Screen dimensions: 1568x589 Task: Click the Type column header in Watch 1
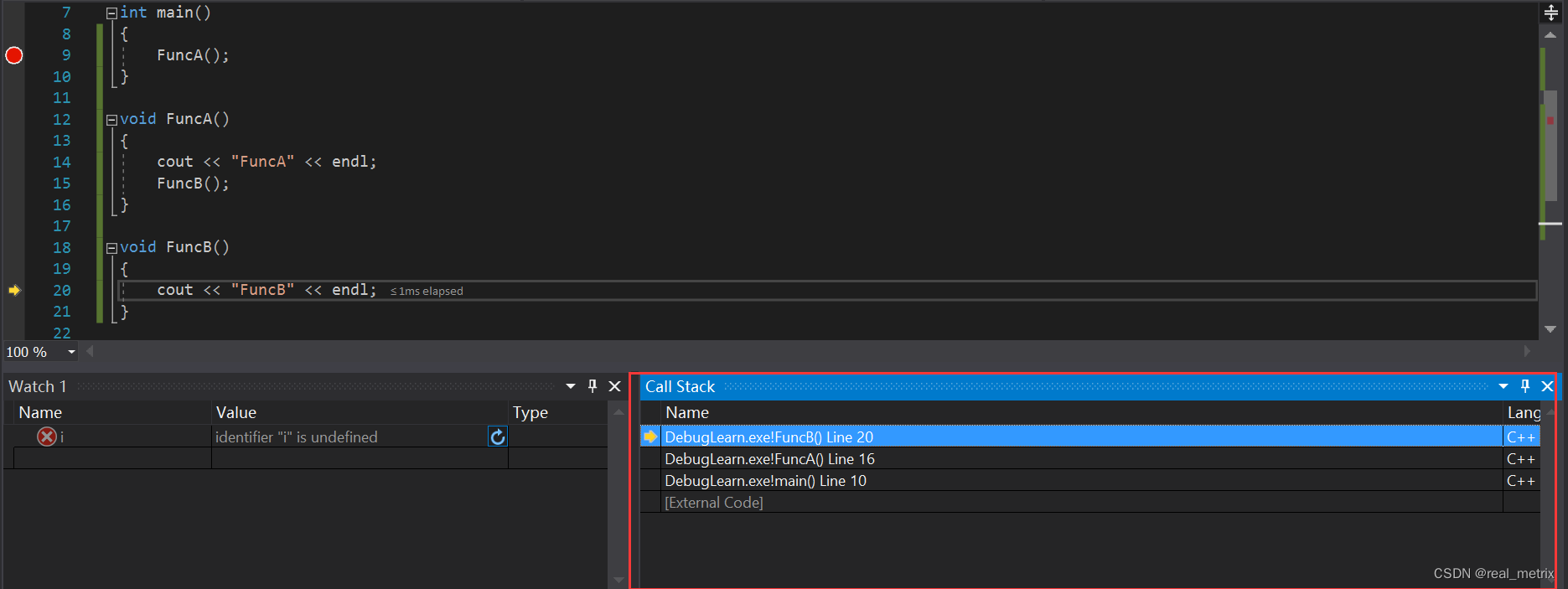pyautogui.click(x=558, y=412)
